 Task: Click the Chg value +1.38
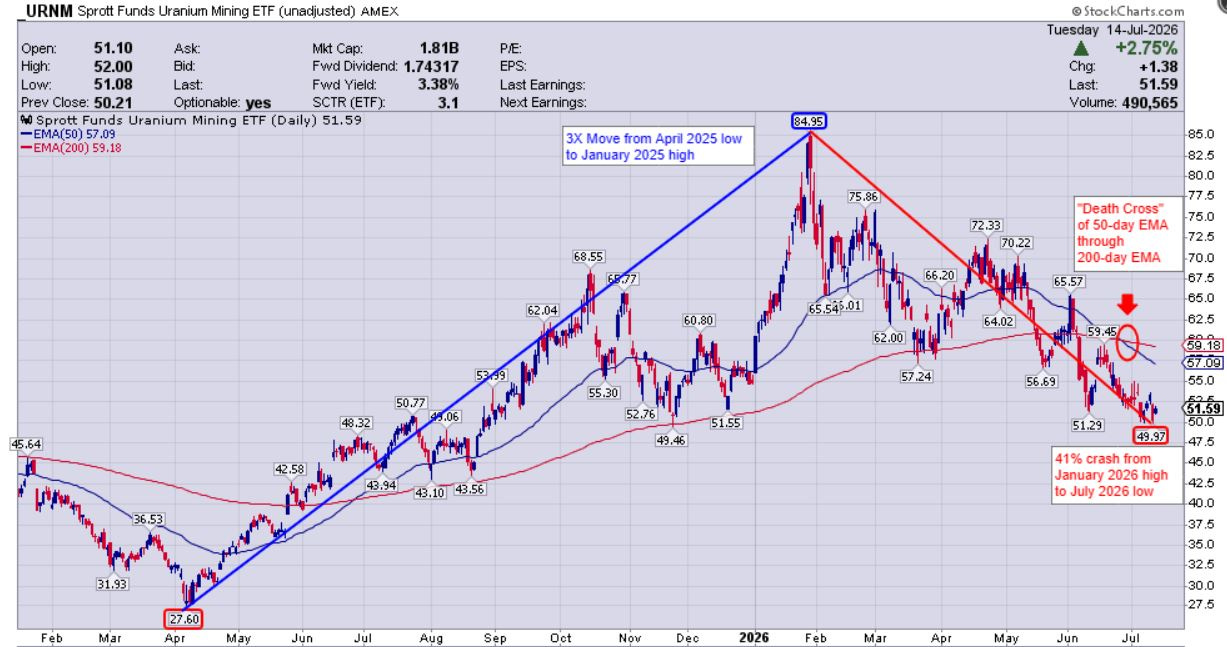(x=1159, y=67)
